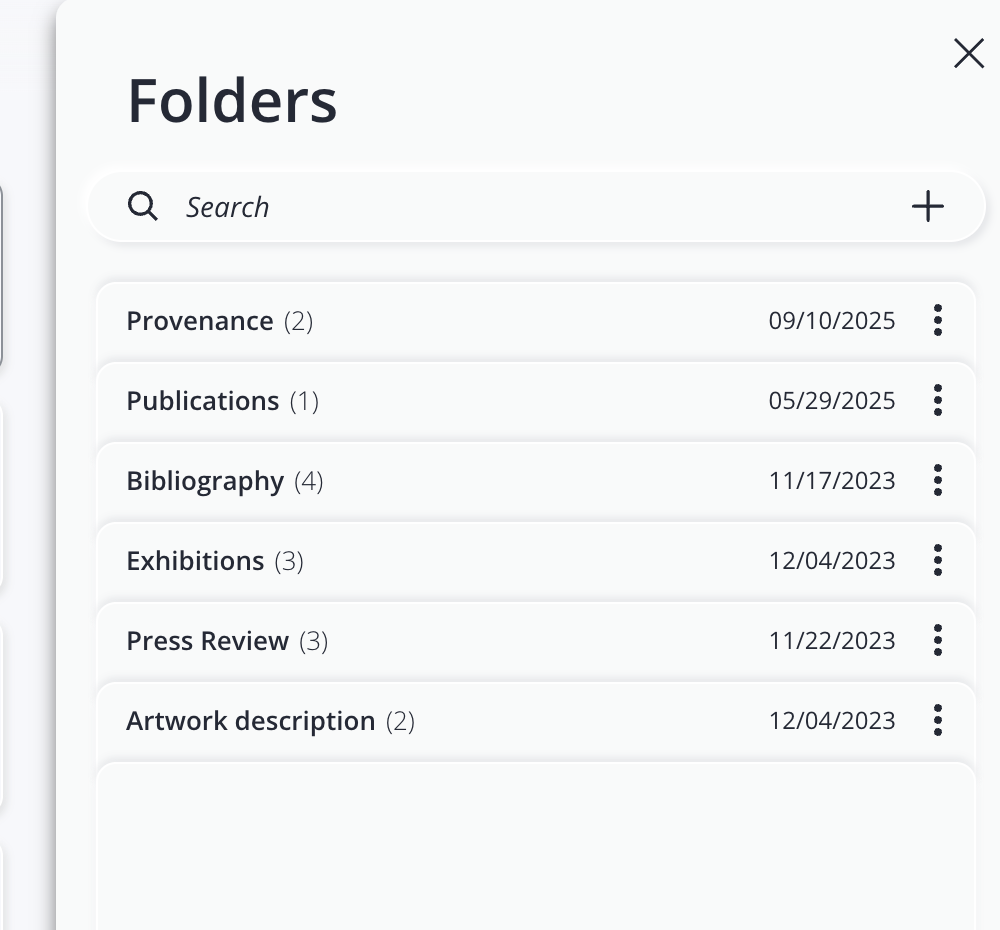Click the 11/17/2023 date on Bibliography
Screen dimensions: 1000x930
pos(832,481)
